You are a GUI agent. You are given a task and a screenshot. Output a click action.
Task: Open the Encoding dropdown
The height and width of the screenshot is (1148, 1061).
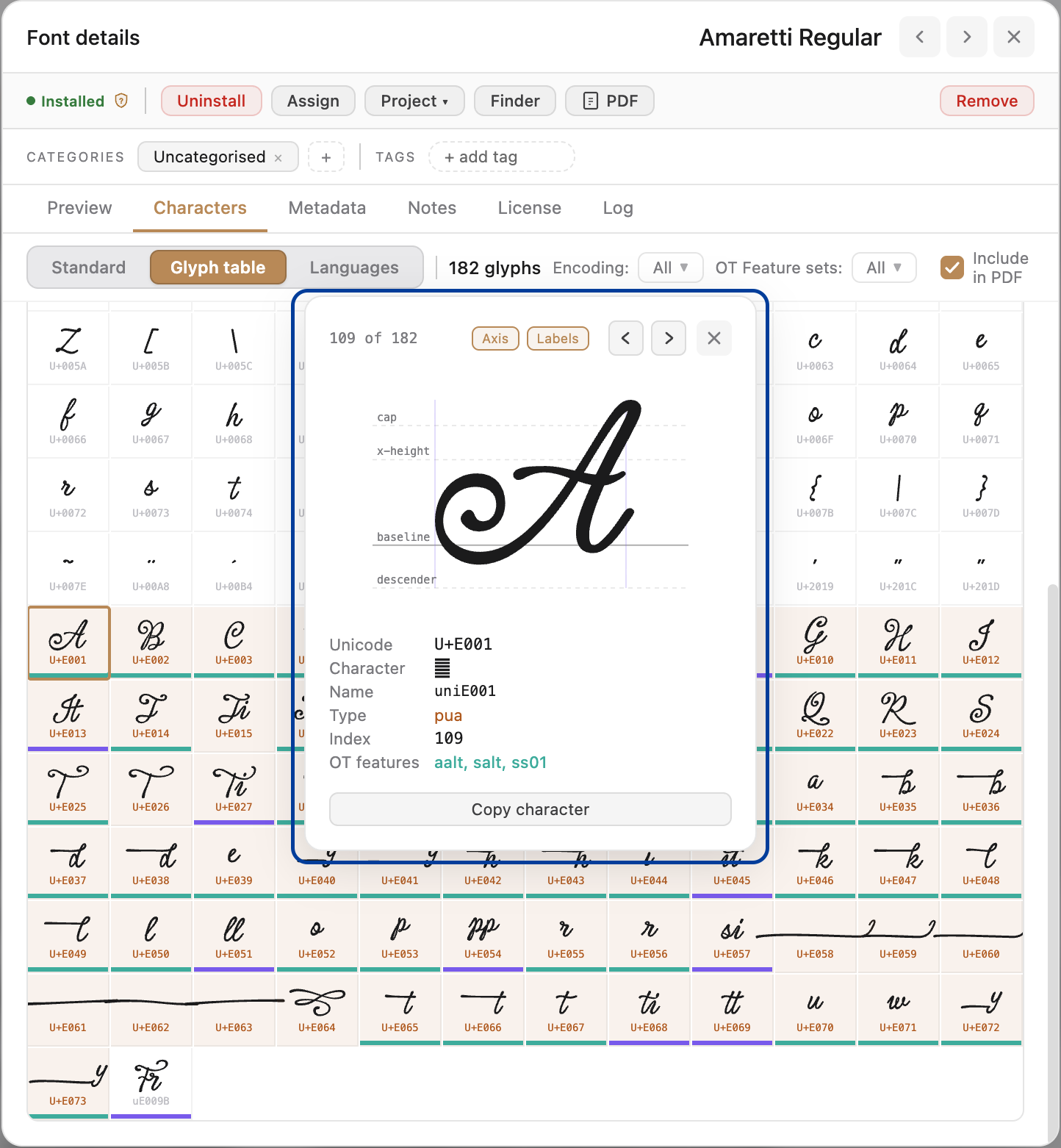point(670,268)
